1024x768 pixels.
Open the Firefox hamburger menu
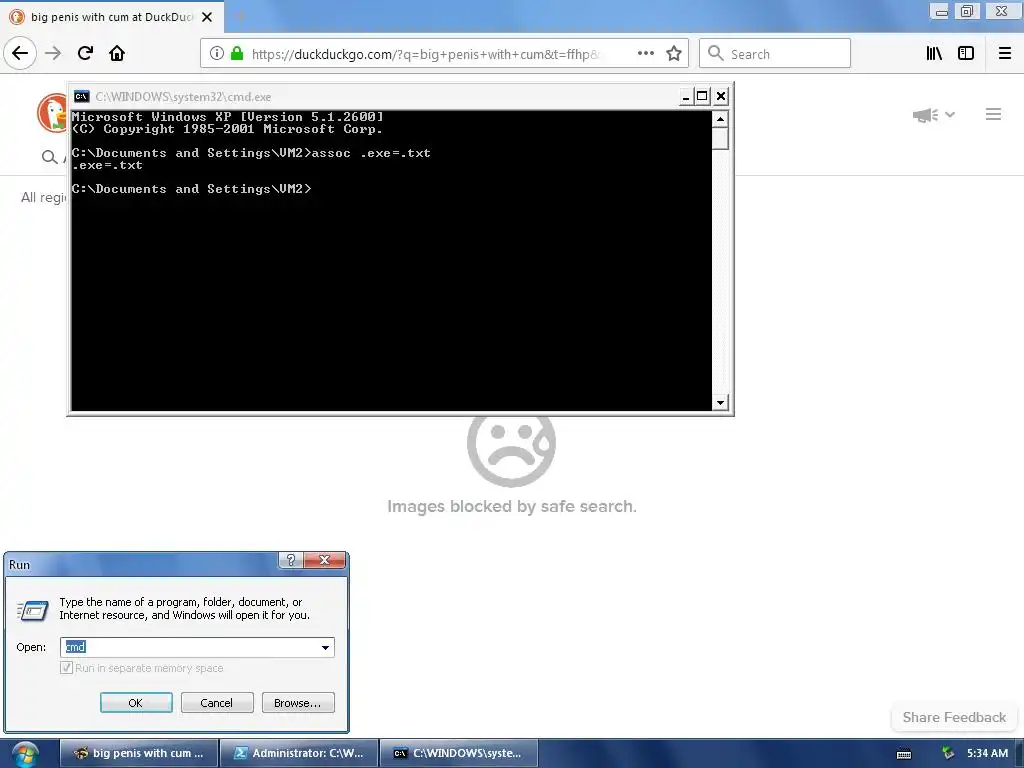(1005, 54)
